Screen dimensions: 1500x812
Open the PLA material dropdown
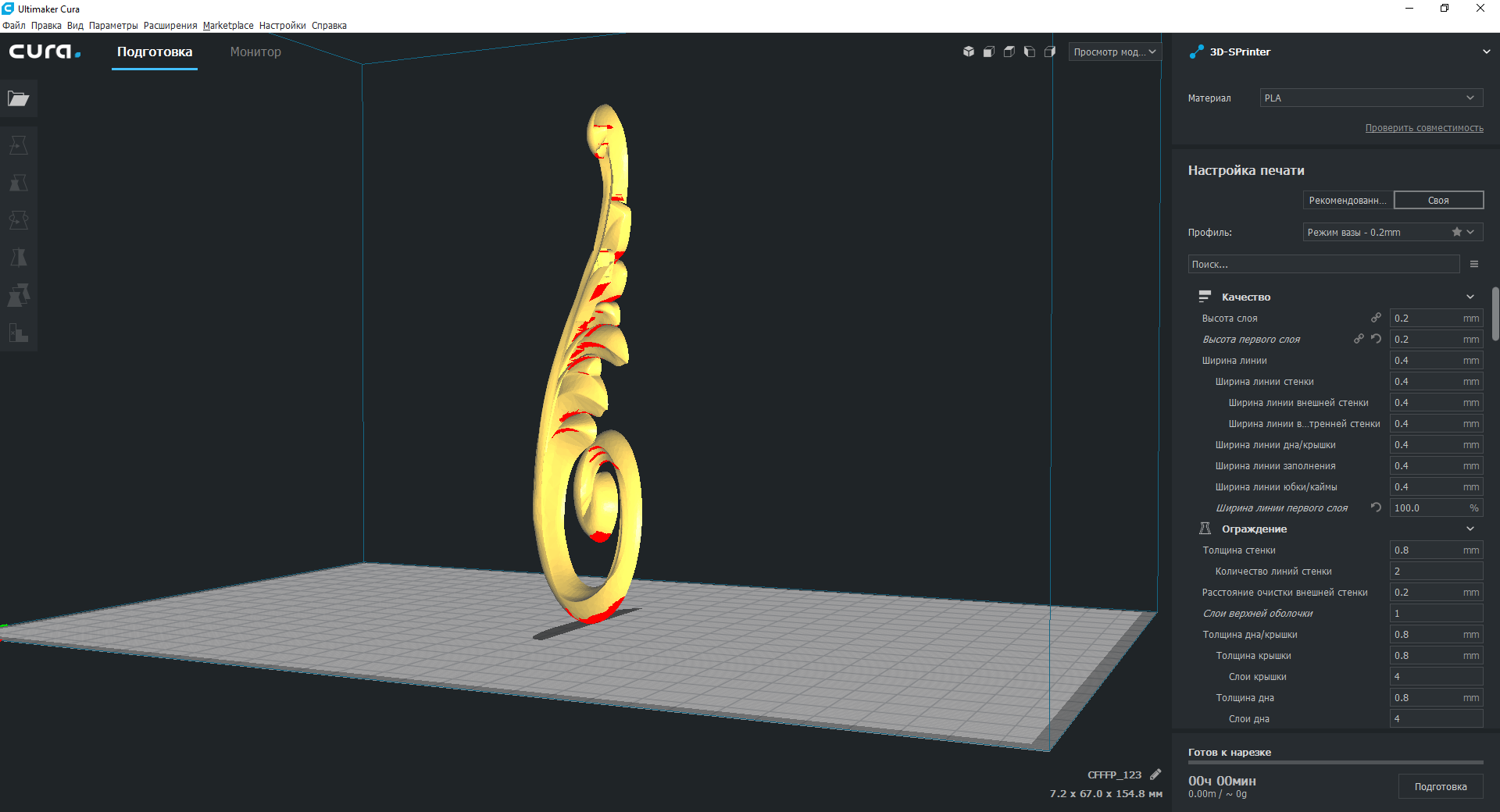(x=1370, y=98)
